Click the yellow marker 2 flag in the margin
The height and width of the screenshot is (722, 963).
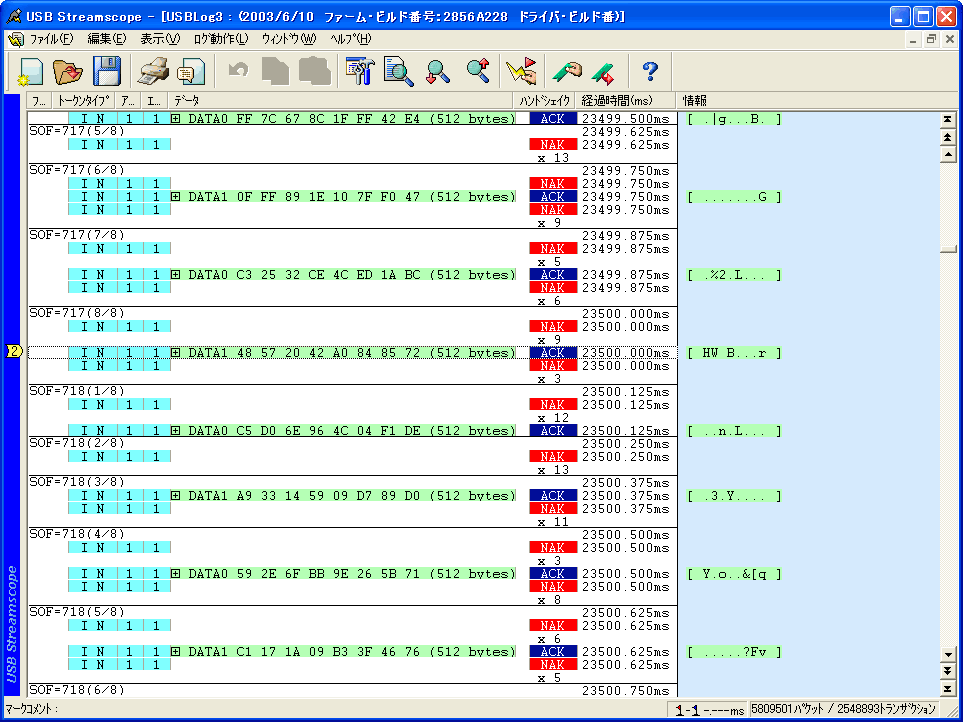tap(14, 352)
